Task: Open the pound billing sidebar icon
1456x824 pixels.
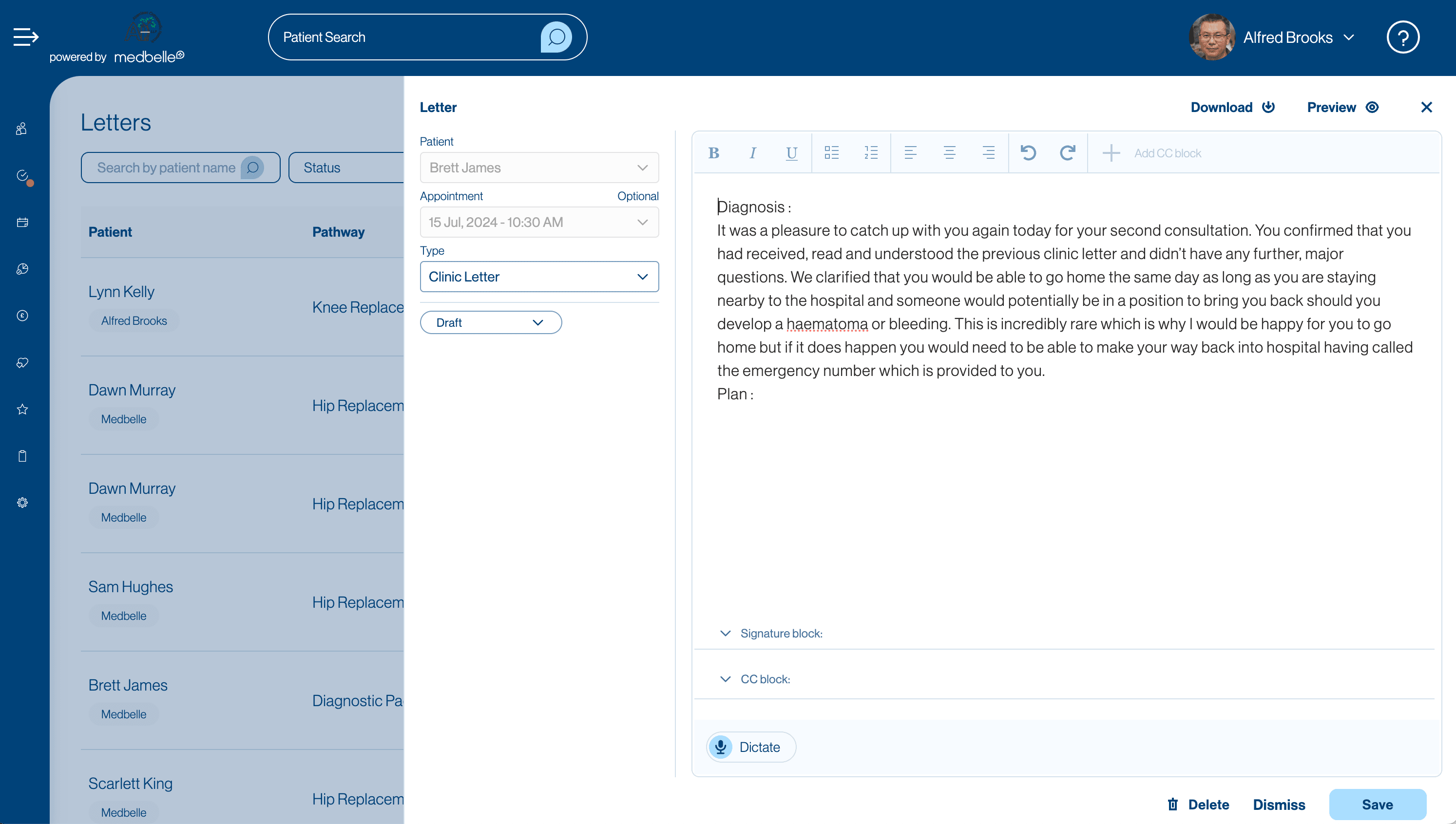Action: coord(22,316)
